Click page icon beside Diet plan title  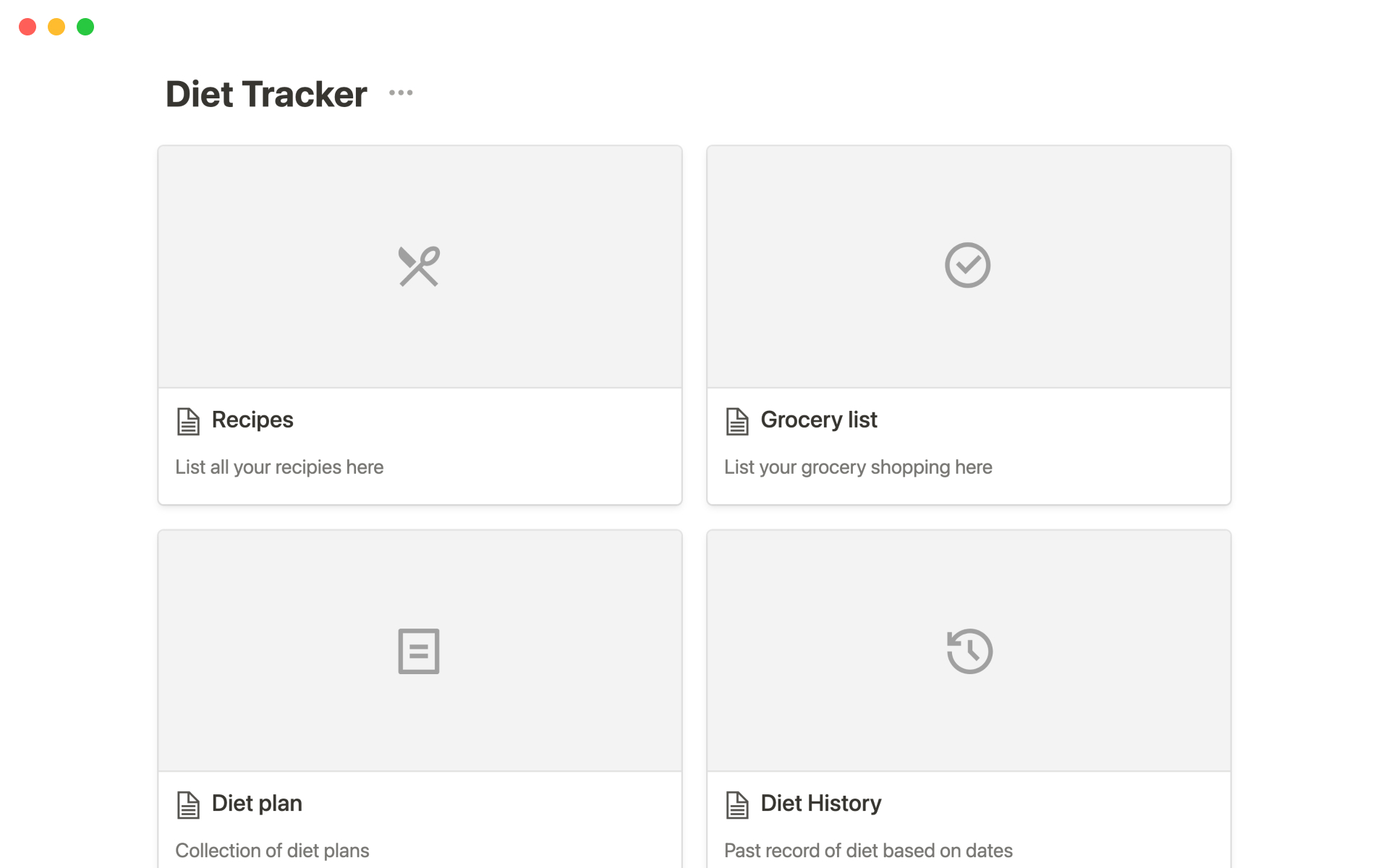coord(188,804)
